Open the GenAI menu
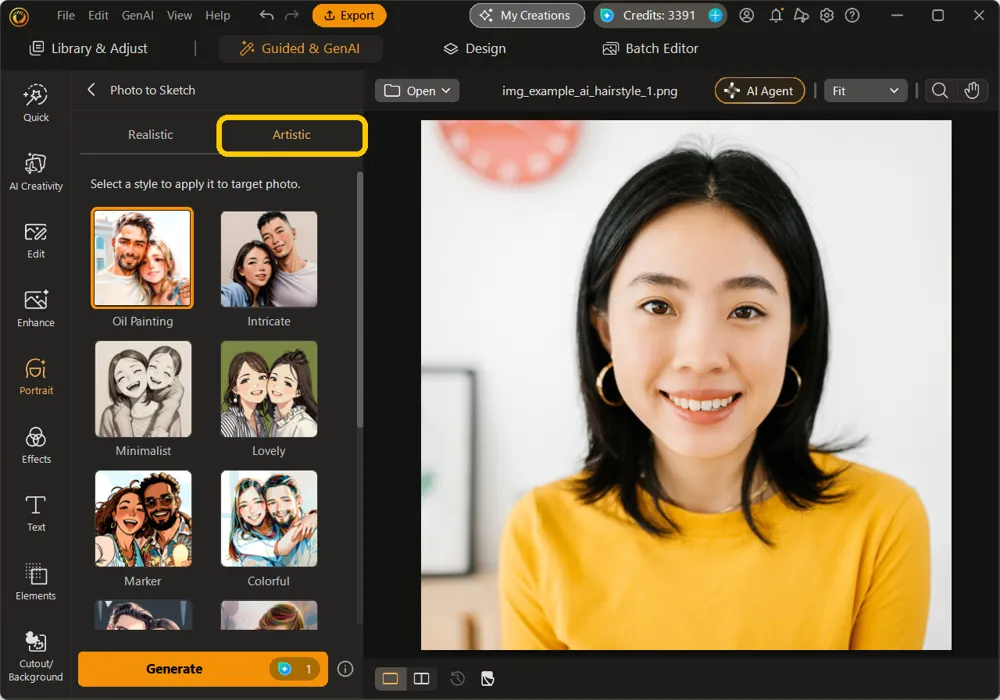The image size is (1000, 700). coord(137,15)
